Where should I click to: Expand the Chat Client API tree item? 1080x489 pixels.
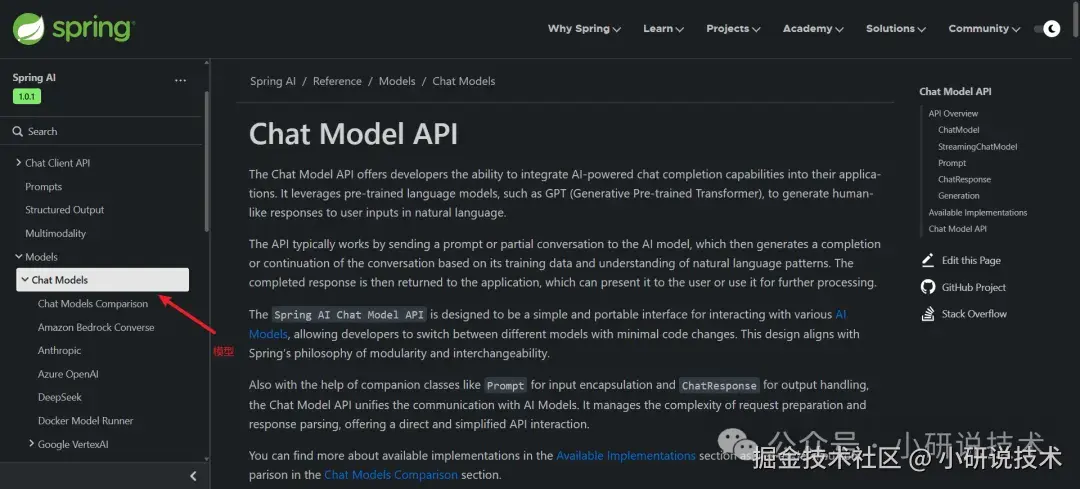[19, 163]
